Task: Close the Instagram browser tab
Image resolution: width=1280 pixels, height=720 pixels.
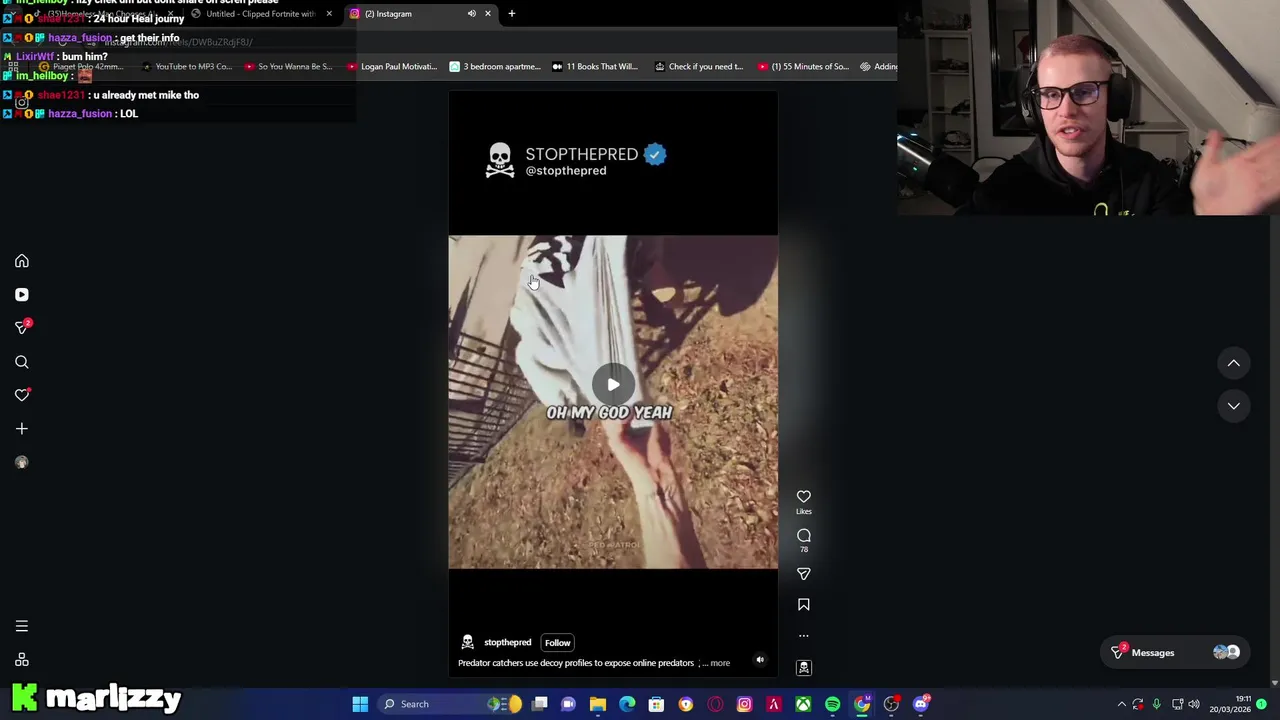Action: point(487,14)
